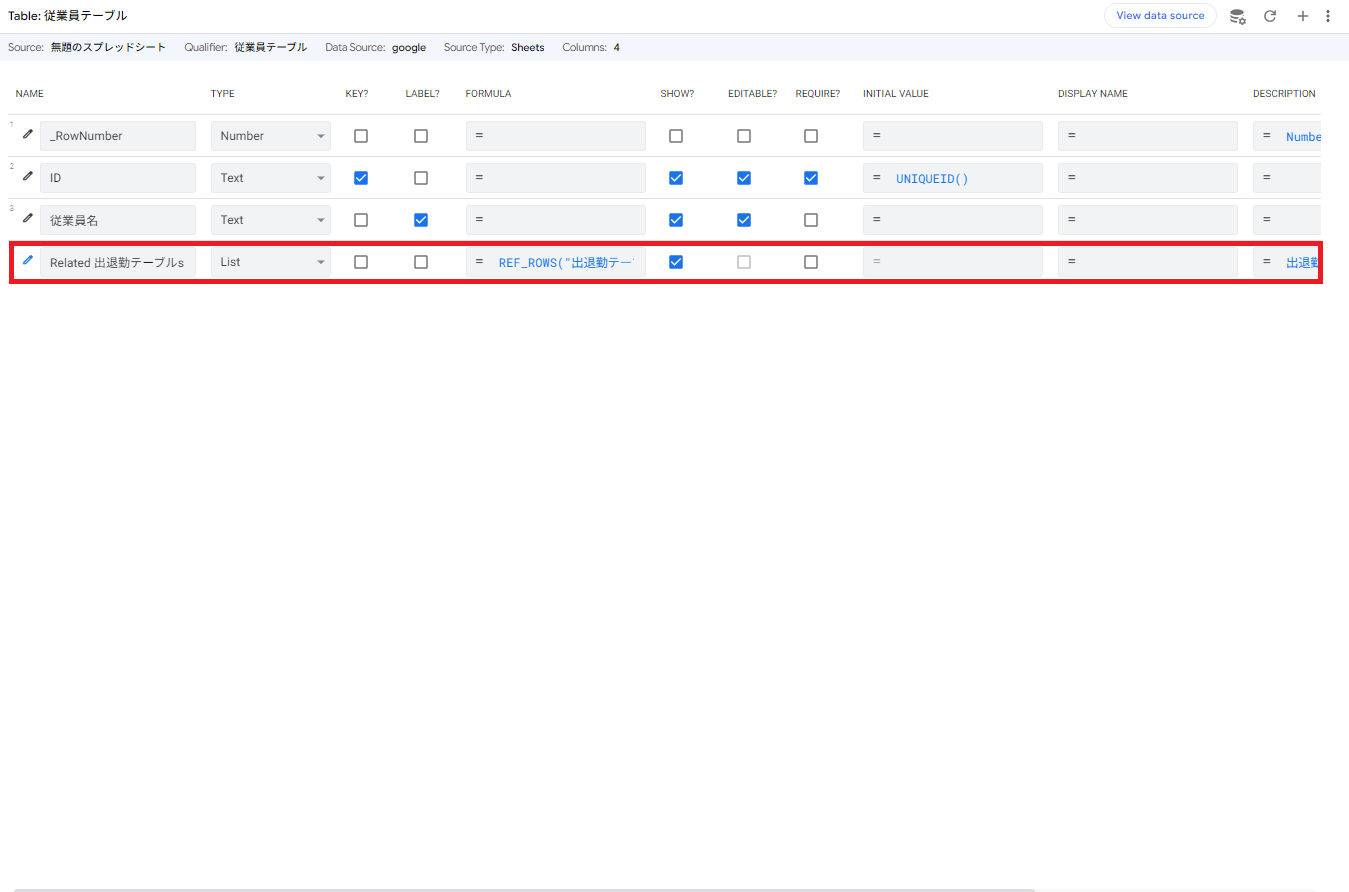The height and width of the screenshot is (892, 1349).
Task: Regenerate the table schema with refresh icon
Action: click(1270, 16)
